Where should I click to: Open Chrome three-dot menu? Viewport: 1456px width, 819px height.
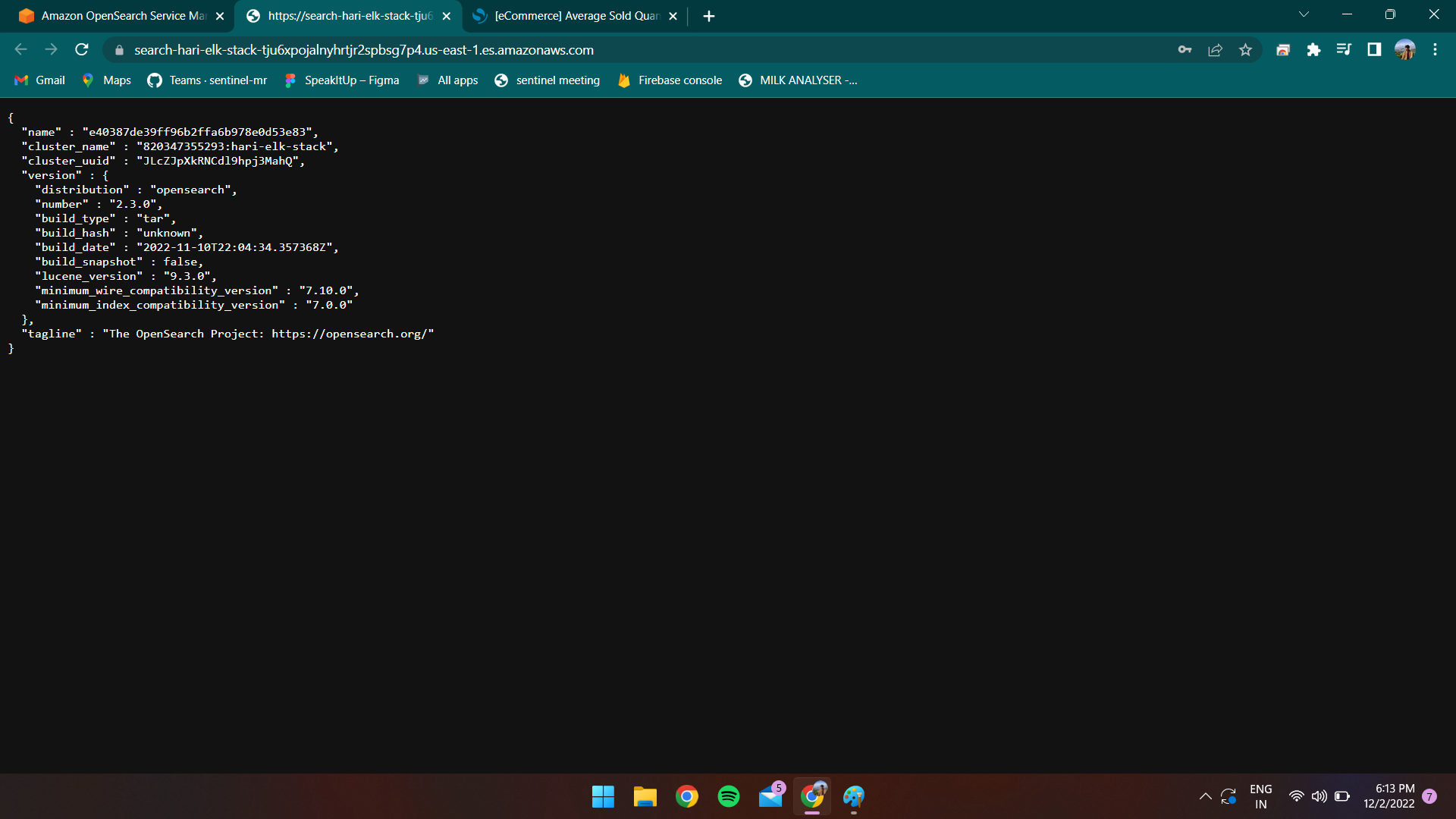pyautogui.click(x=1435, y=50)
